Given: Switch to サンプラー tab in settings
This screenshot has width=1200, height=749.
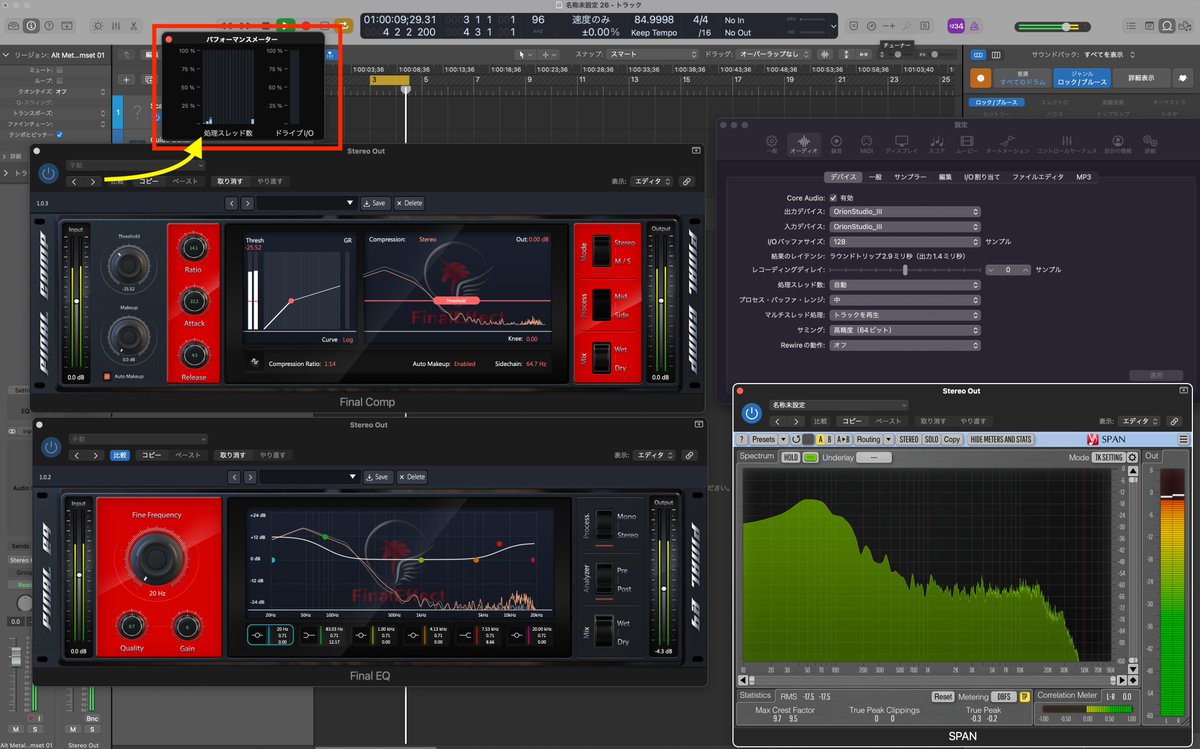Looking at the screenshot, I should [x=910, y=176].
